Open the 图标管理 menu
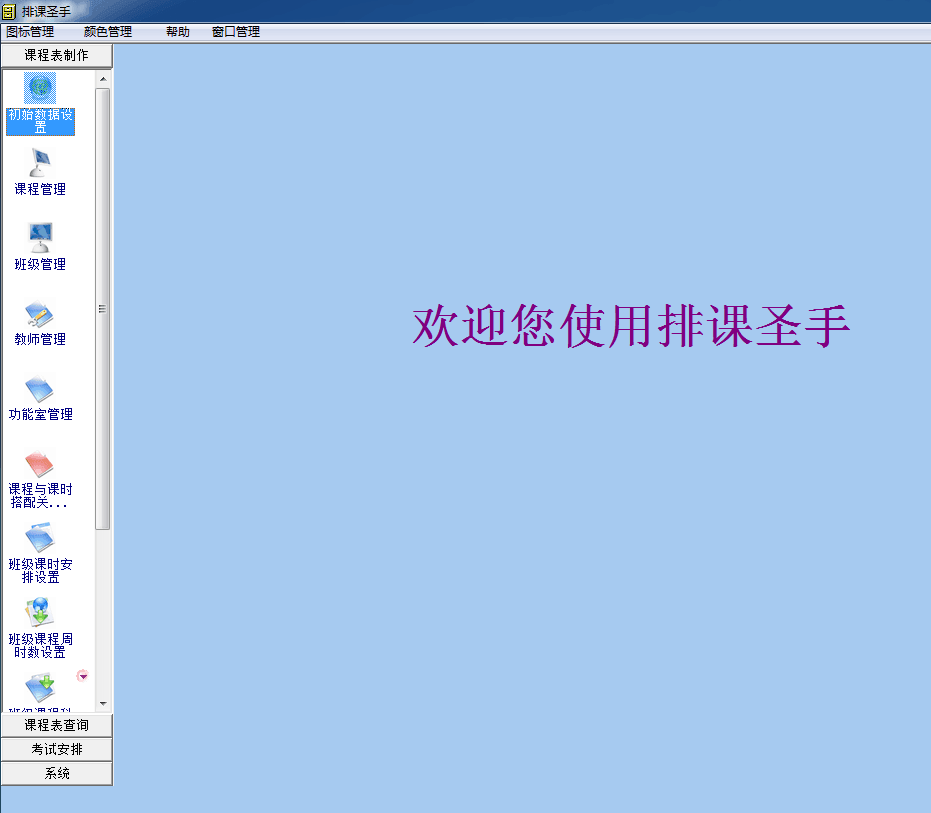This screenshot has width=931, height=813. pos(30,32)
